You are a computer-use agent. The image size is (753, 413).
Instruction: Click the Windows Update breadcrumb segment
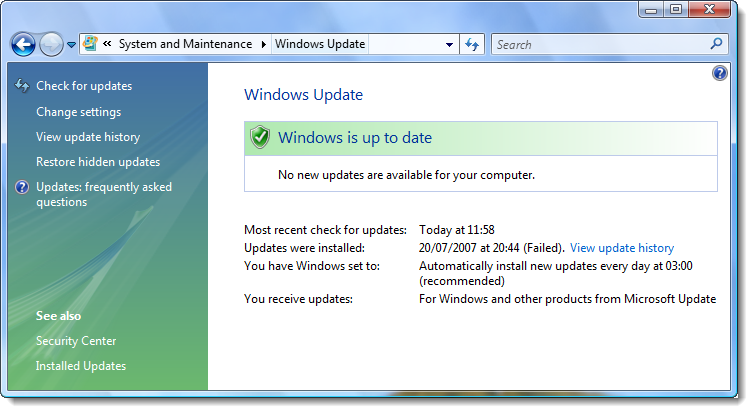(x=320, y=44)
